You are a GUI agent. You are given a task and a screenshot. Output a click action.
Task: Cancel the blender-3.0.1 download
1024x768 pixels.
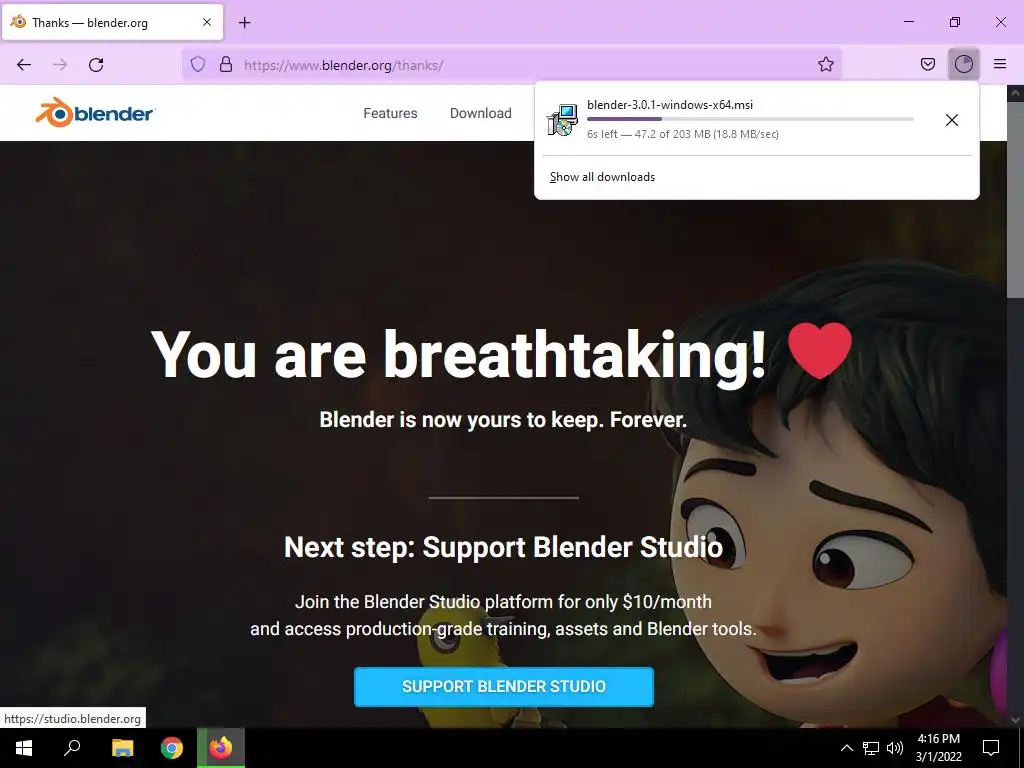click(x=952, y=120)
